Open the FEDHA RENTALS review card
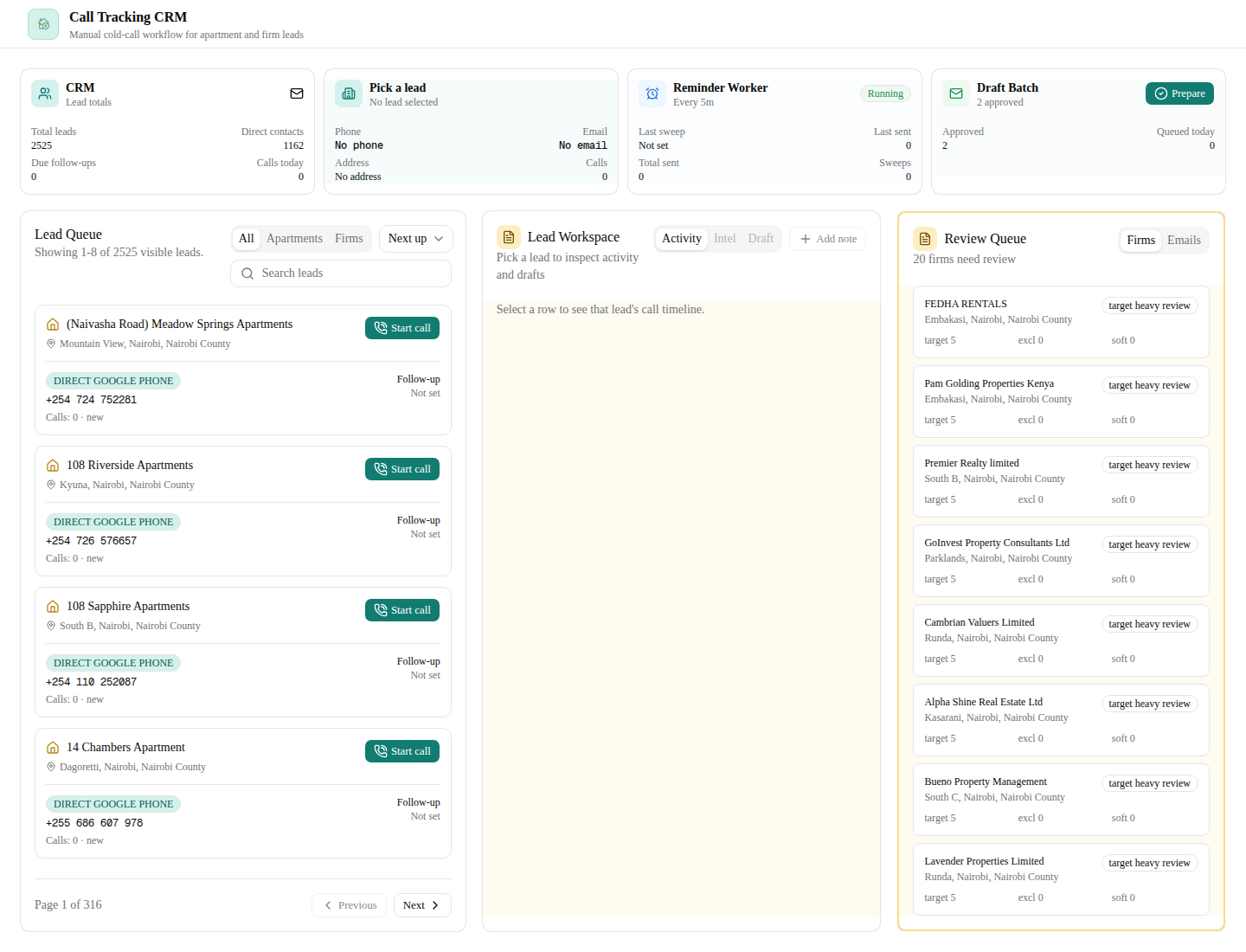This screenshot has width=1246, height=952. (x=1061, y=322)
